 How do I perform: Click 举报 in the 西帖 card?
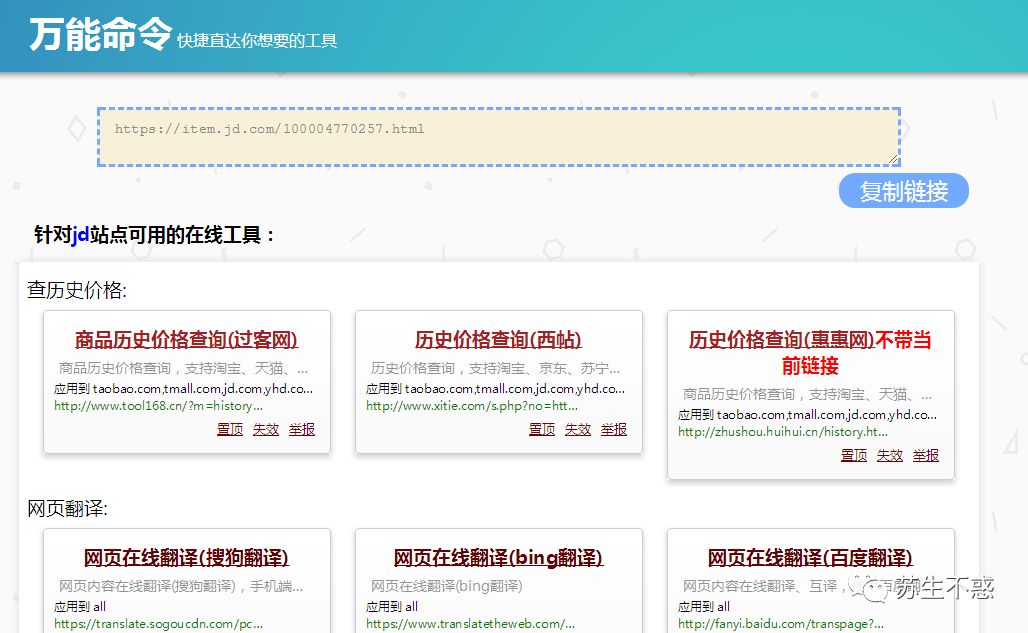tap(614, 429)
